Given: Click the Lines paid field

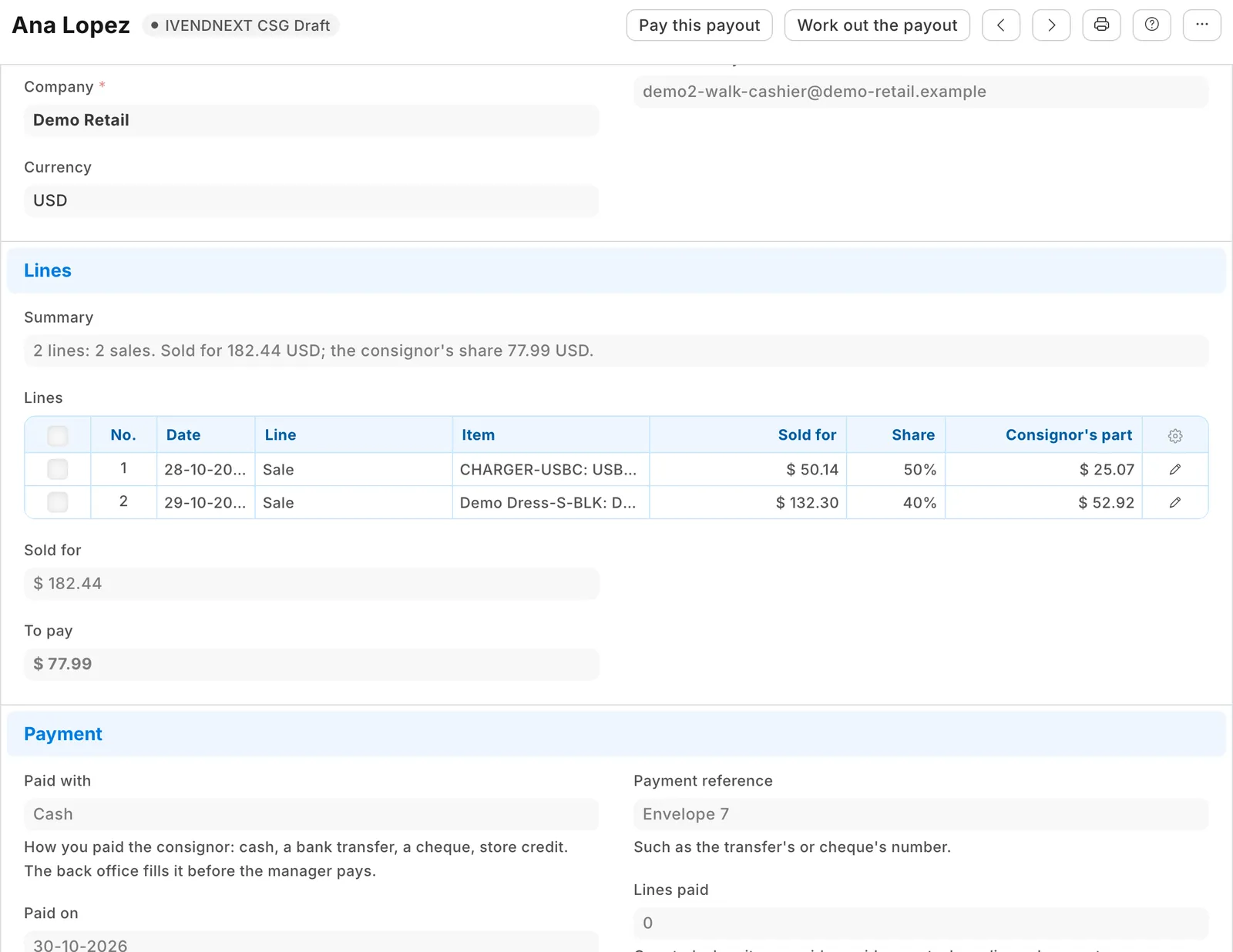Looking at the screenshot, I should (x=921, y=923).
